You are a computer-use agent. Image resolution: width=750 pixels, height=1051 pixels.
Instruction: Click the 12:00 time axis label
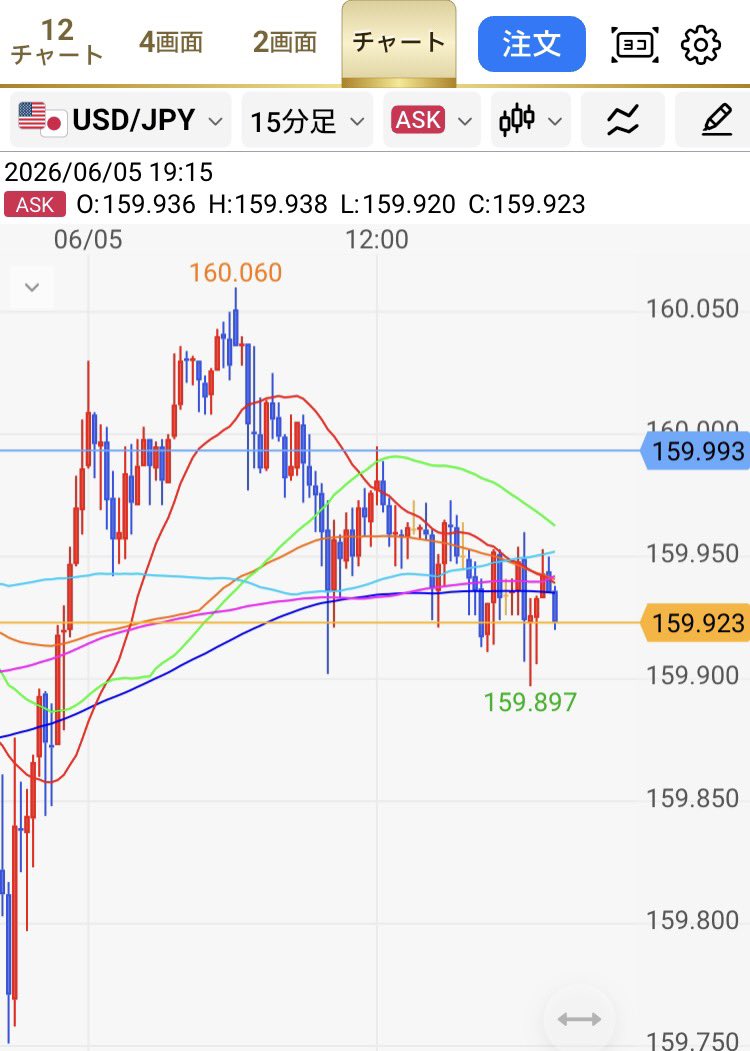(377, 239)
